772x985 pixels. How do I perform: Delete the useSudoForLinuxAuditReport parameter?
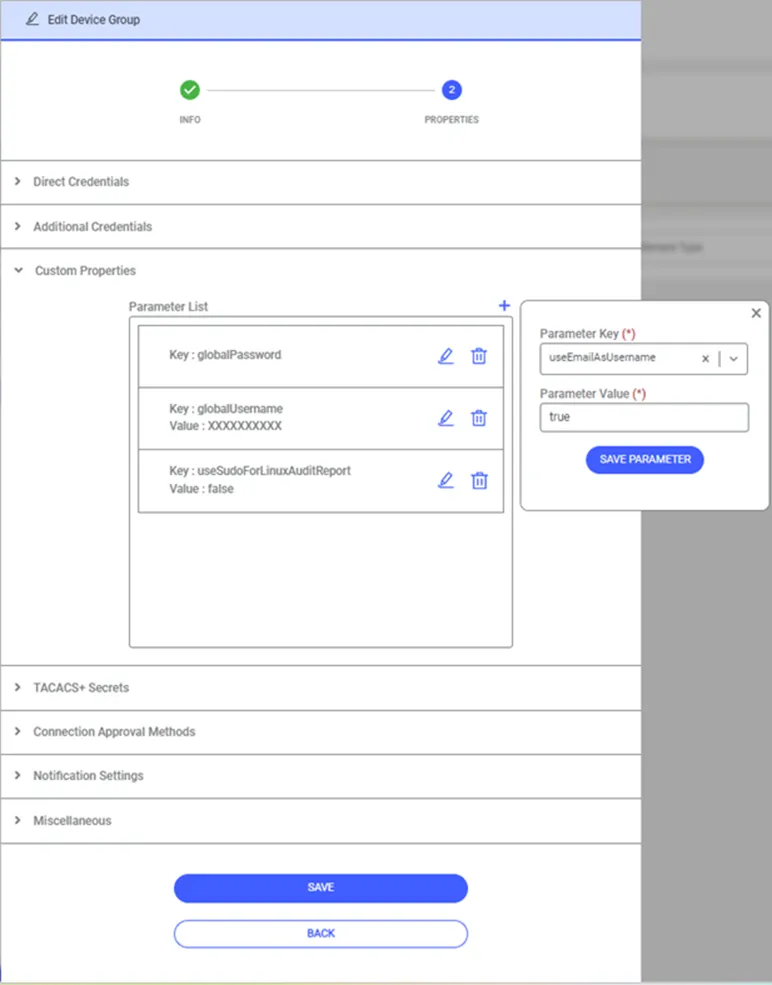click(x=479, y=481)
